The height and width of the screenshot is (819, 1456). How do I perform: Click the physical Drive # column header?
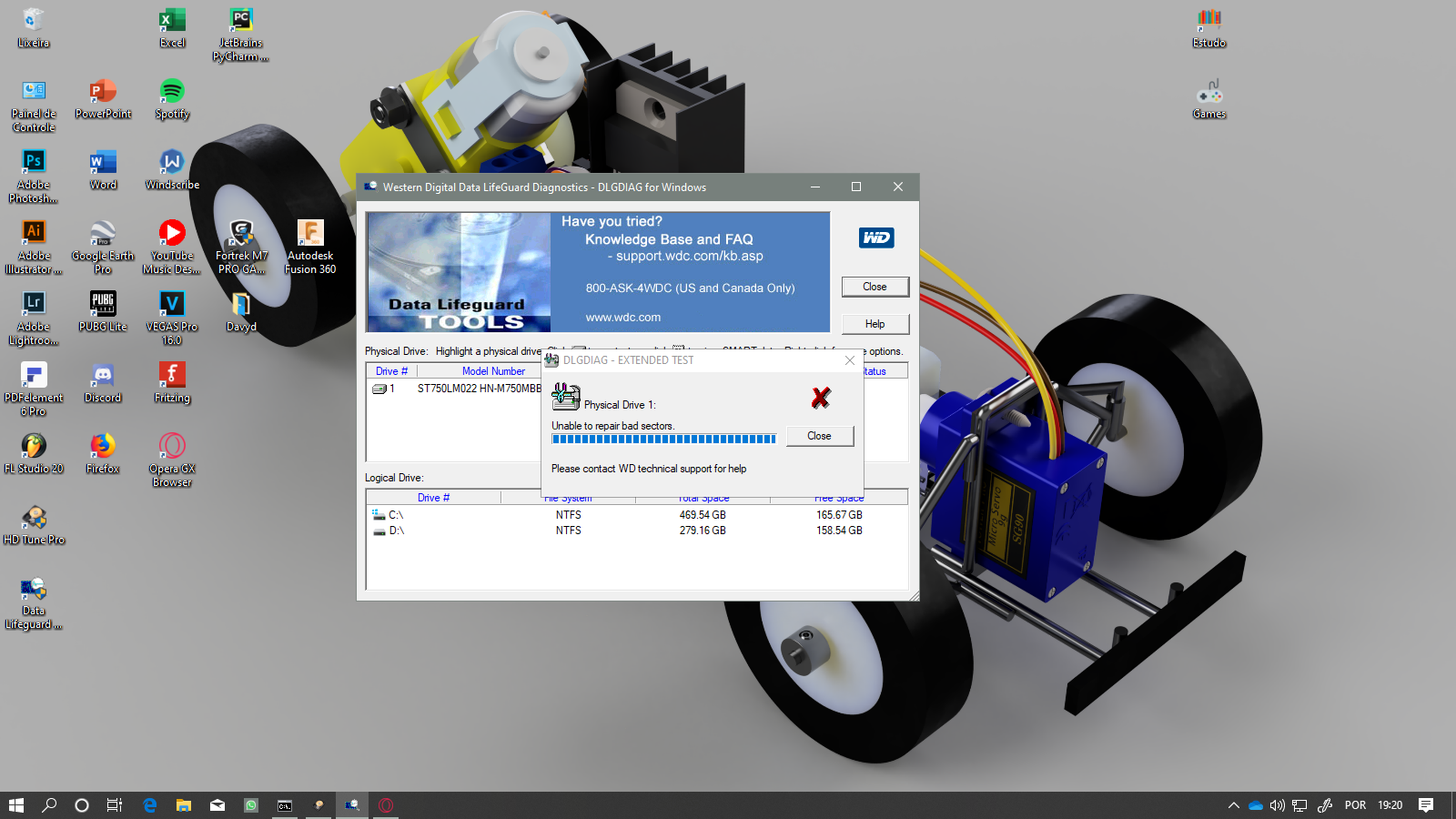[391, 371]
